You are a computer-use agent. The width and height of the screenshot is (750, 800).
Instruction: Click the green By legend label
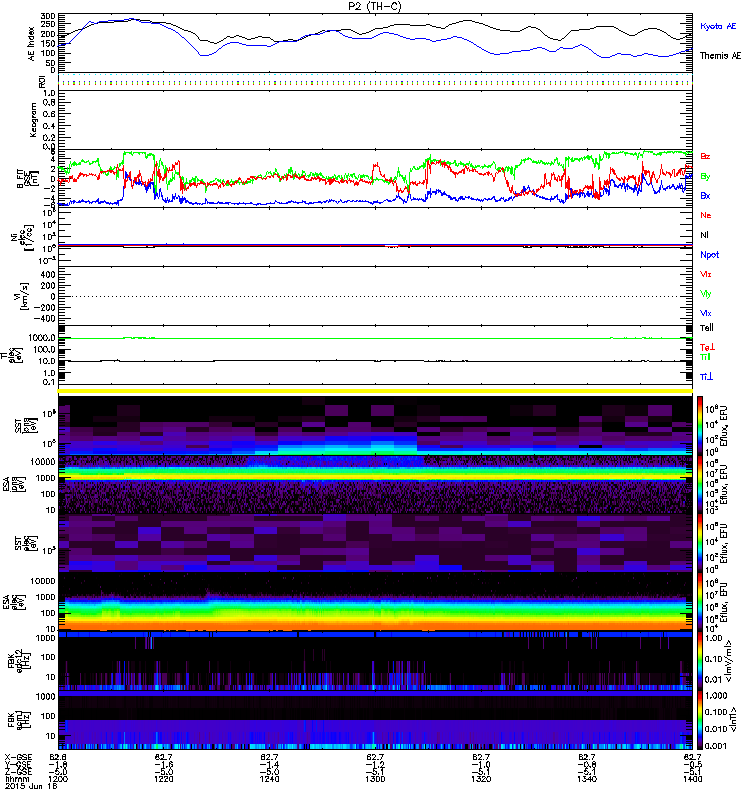[705, 176]
